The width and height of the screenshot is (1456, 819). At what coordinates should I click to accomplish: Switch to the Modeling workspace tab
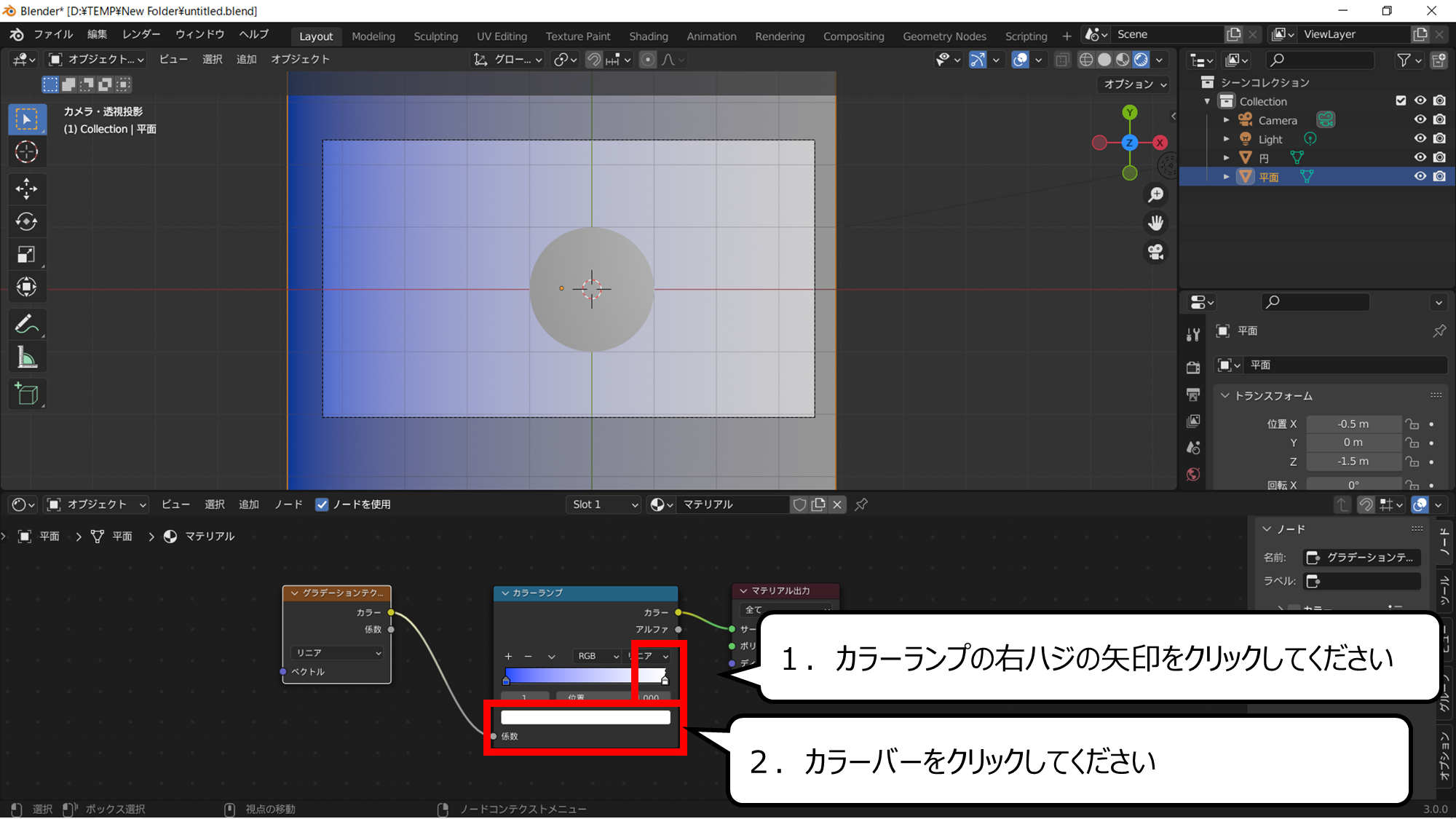tap(373, 36)
